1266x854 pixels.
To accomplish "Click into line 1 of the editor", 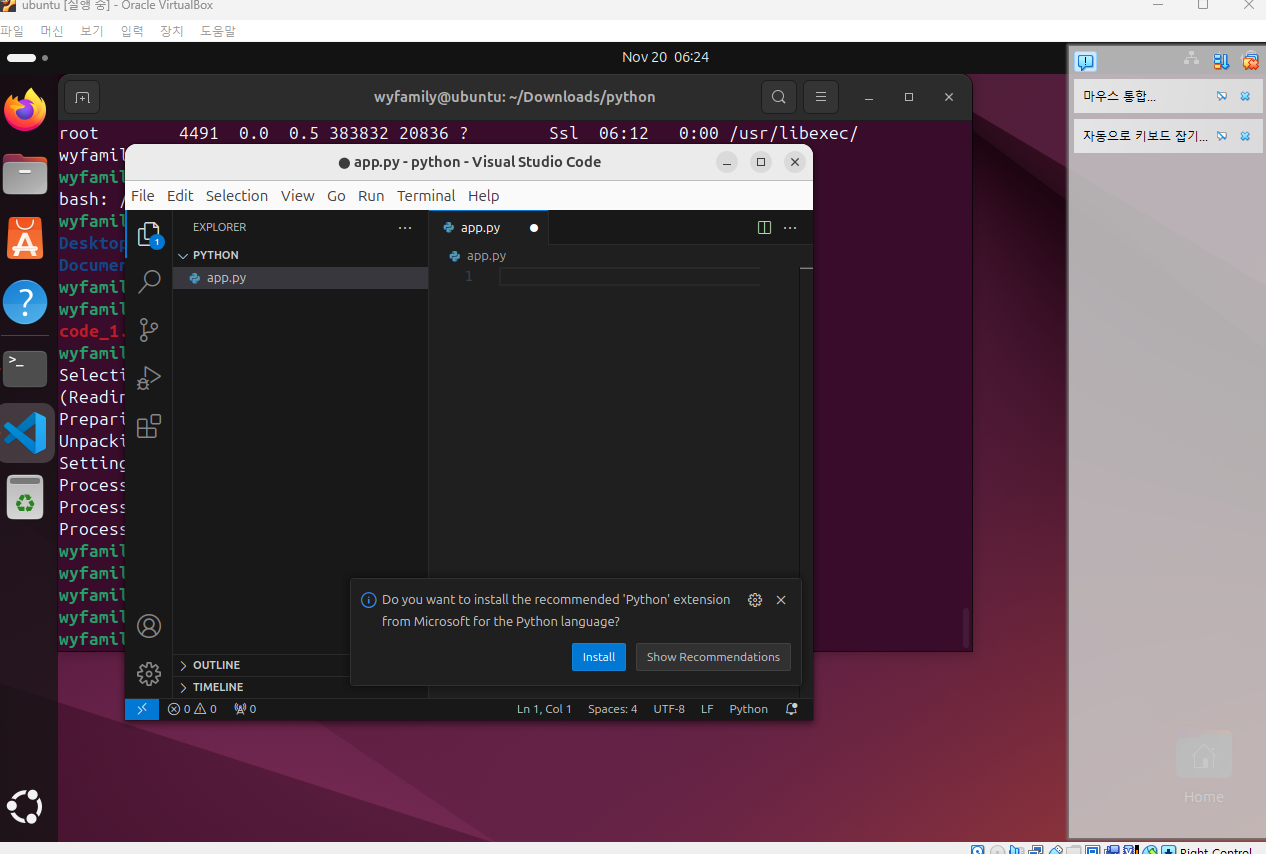I will pyautogui.click(x=630, y=277).
